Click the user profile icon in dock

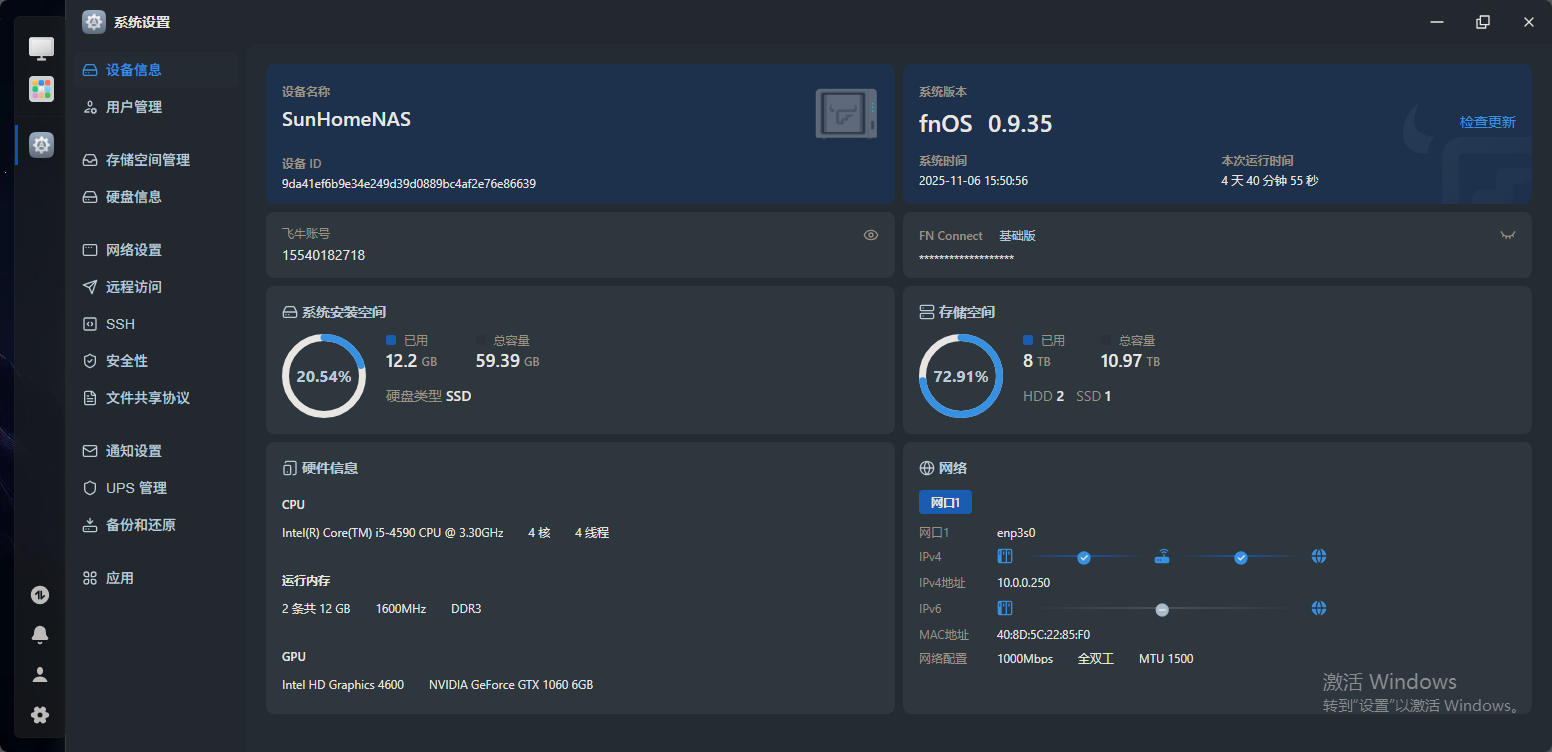40,675
